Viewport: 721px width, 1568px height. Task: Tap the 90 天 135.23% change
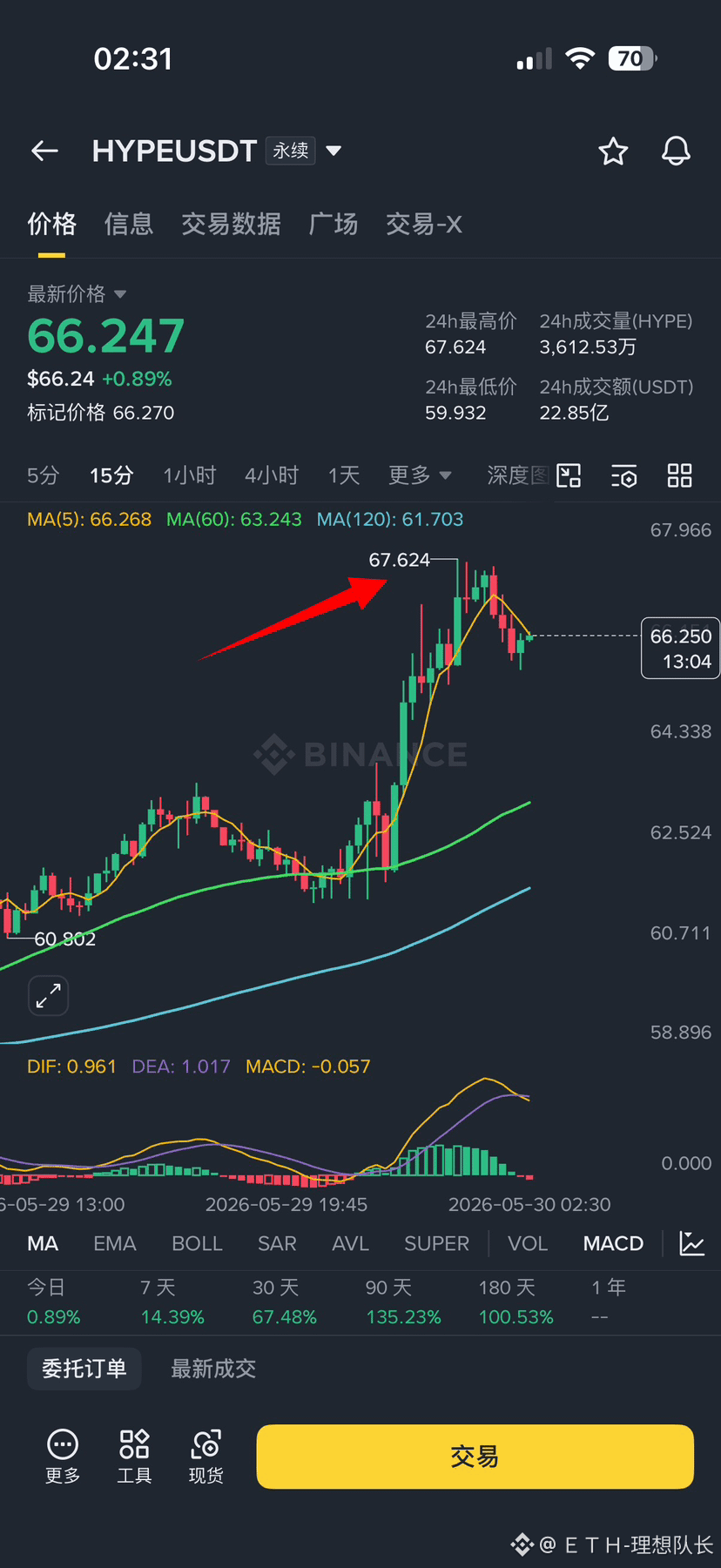click(x=403, y=1302)
